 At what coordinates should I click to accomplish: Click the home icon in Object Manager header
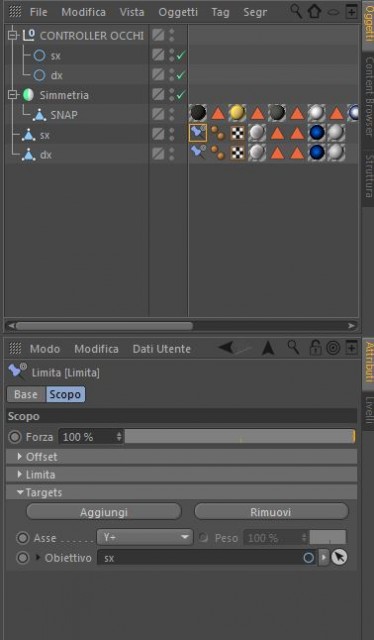click(x=314, y=11)
